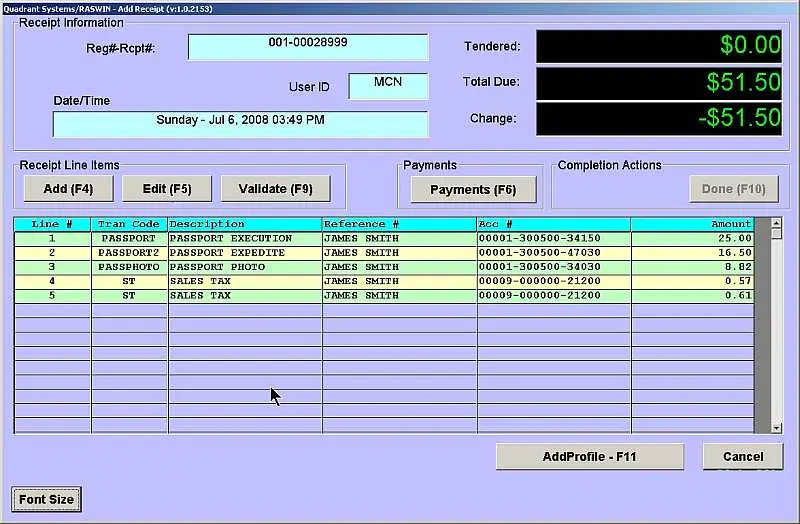Click line number 4 cell
Screen dimensions: 800x524
[52, 282]
